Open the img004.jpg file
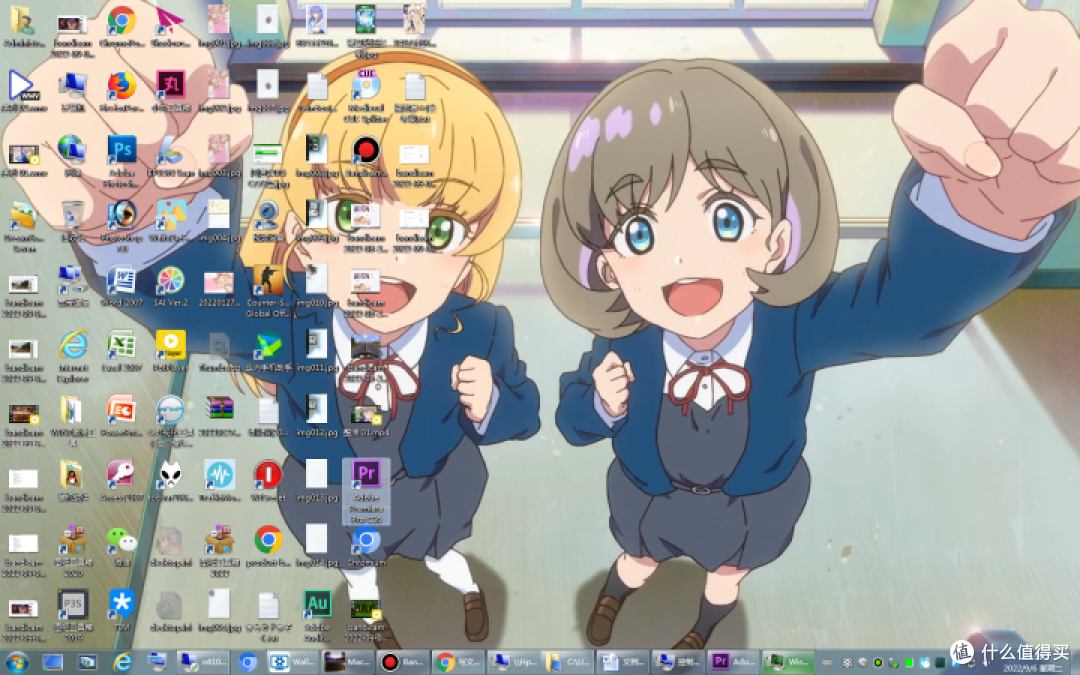 [x=219, y=222]
